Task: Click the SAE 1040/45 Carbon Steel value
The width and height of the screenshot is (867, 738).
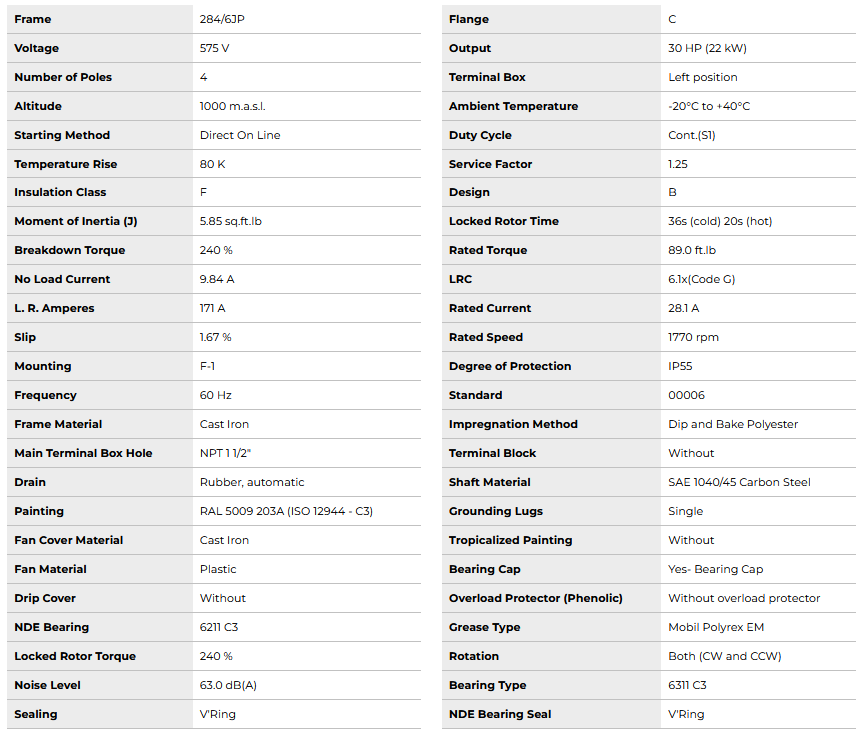Action: tap(739, 482)
